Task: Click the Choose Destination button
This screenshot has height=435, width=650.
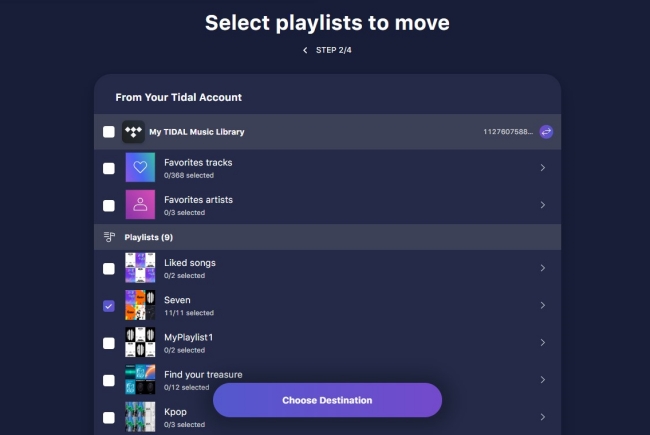Action: [x=327, y=400]
